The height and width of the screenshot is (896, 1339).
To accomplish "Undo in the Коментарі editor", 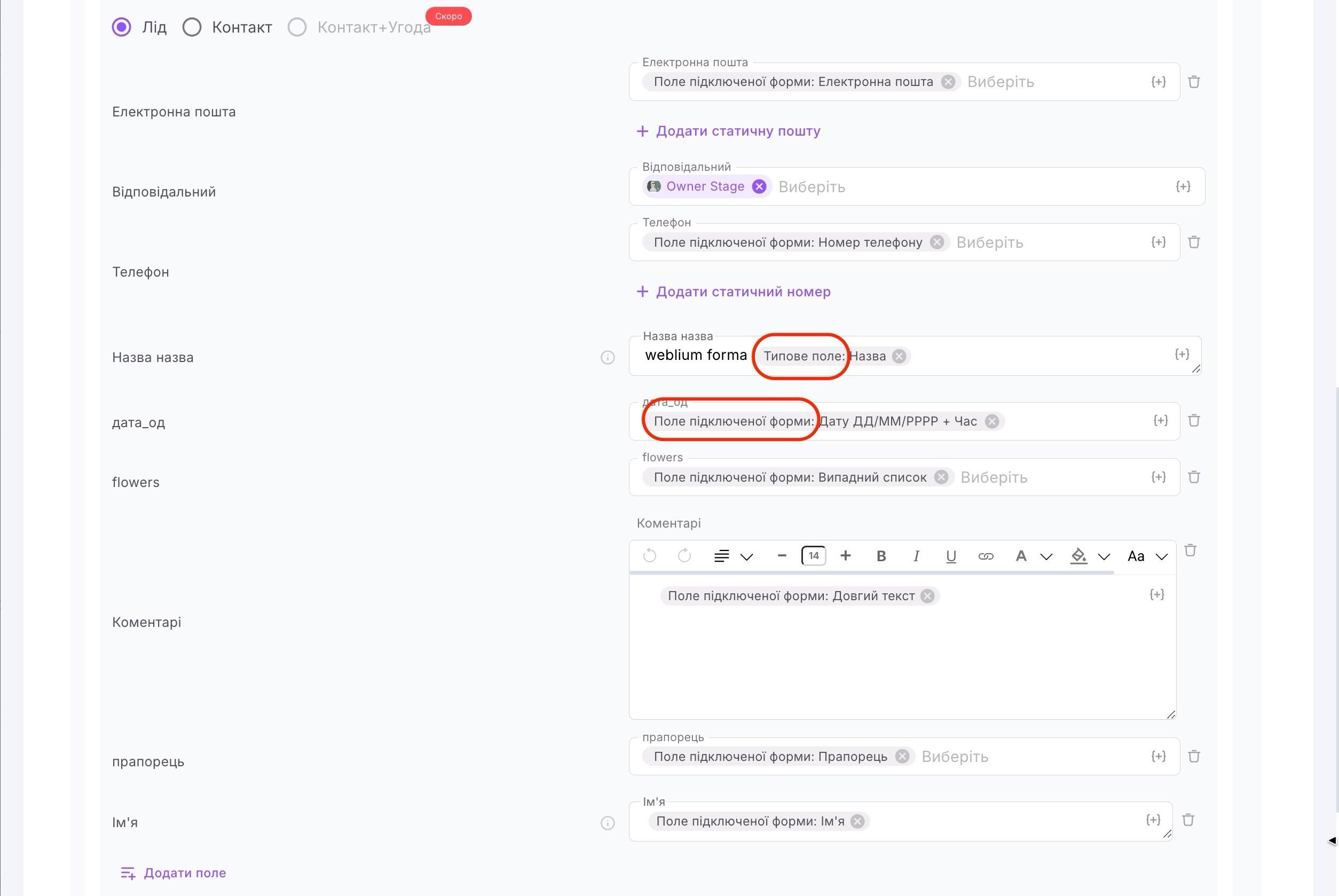I will (x=650, y=555).
